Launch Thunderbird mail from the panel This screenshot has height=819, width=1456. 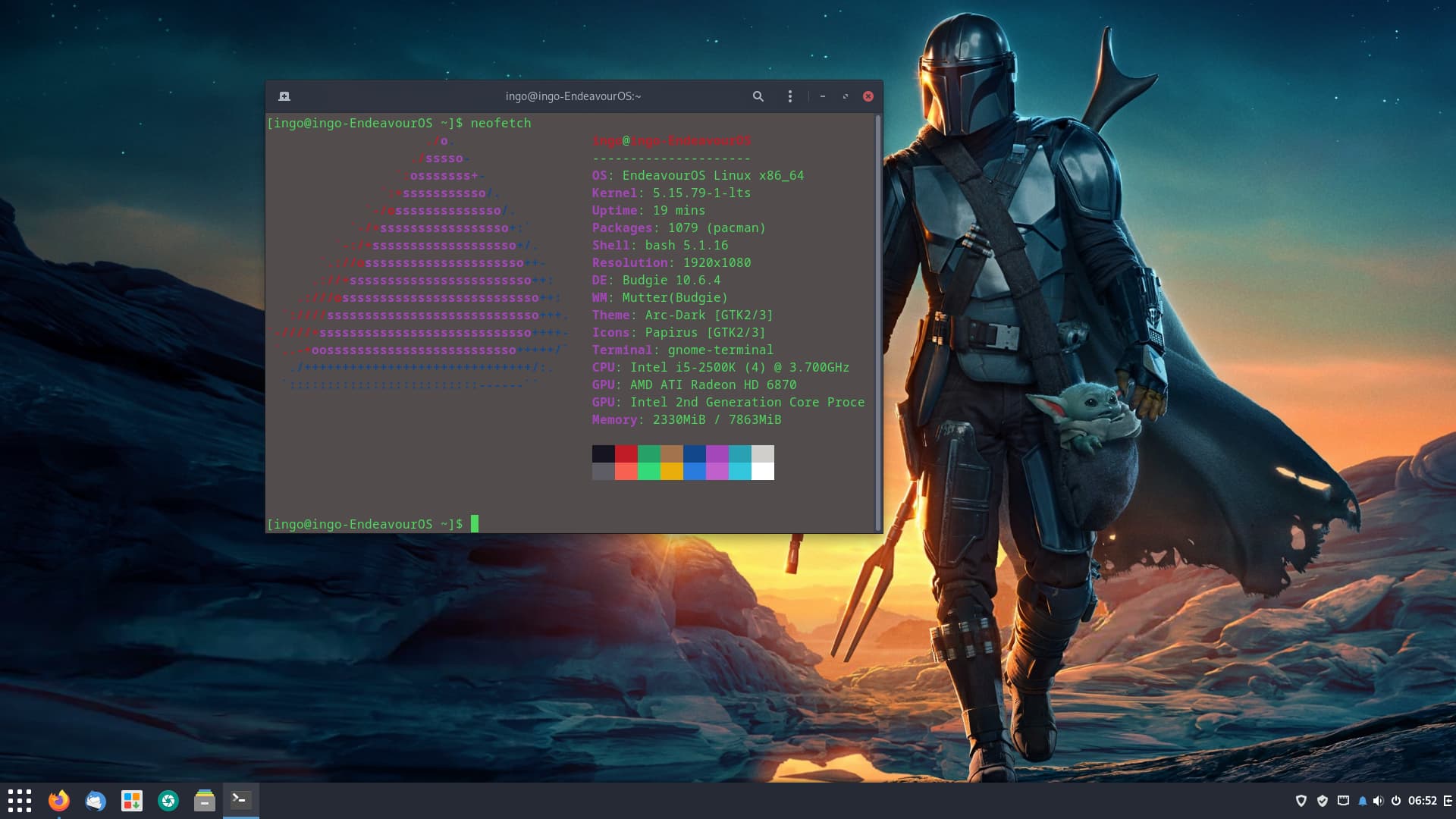point(95,801)
